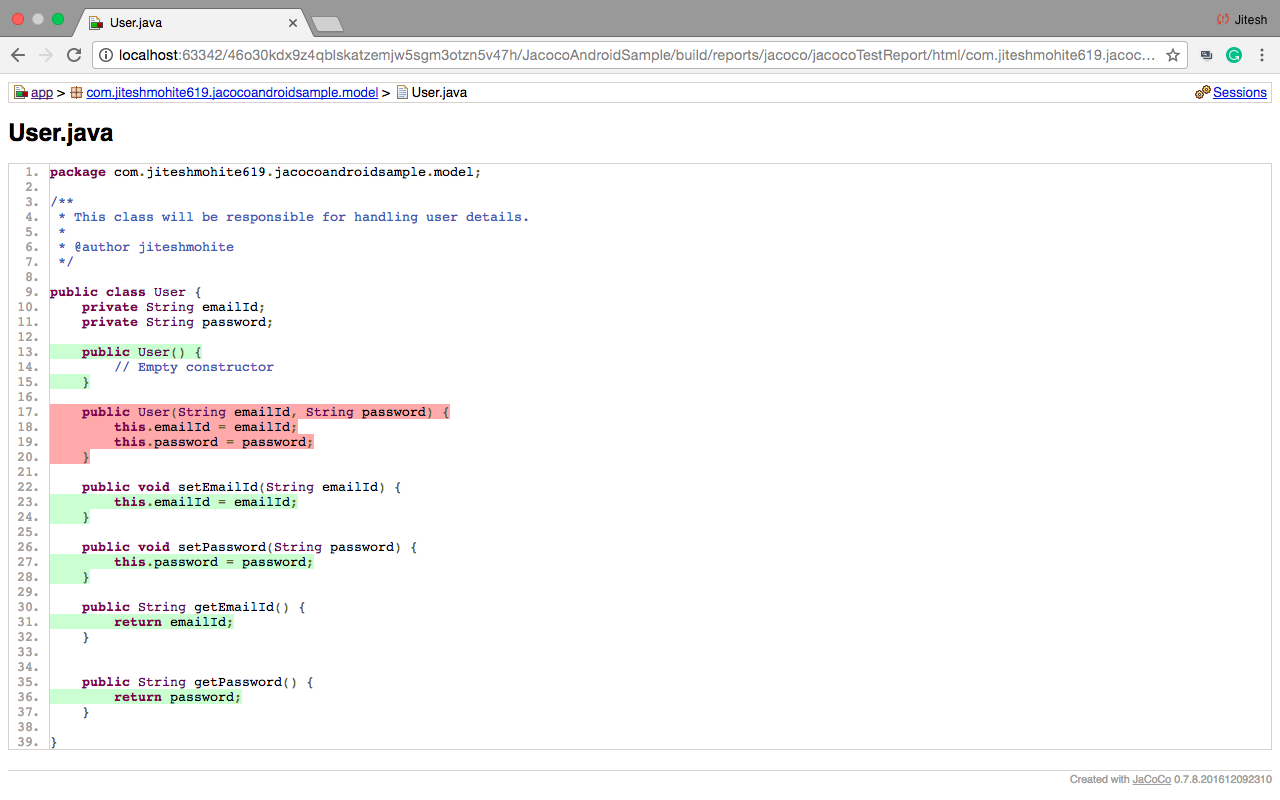Click 'private String emailId;' on line 10
This screenshot has width=1280, height=800.
(174, 307)
